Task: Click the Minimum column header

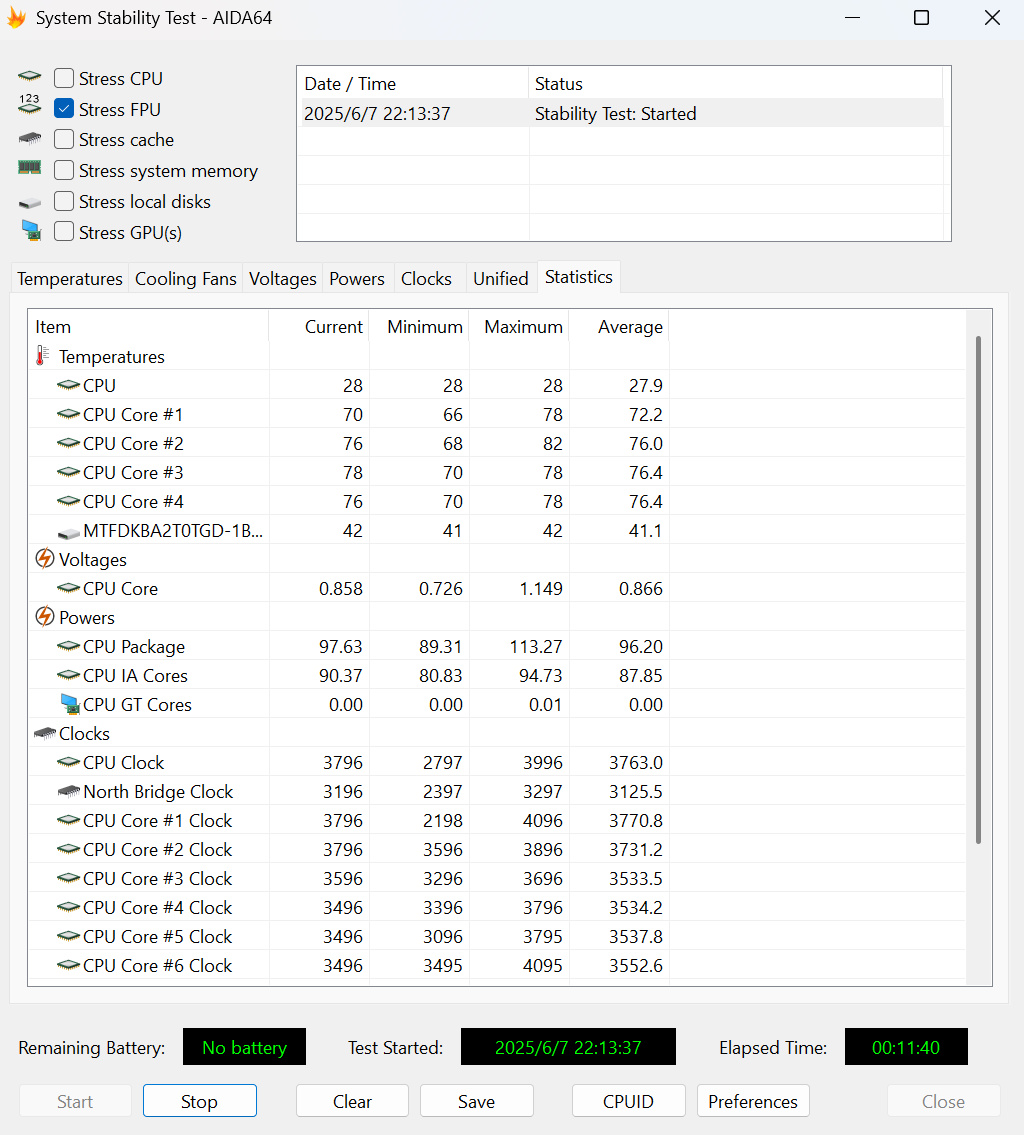Action: [419, 326]
